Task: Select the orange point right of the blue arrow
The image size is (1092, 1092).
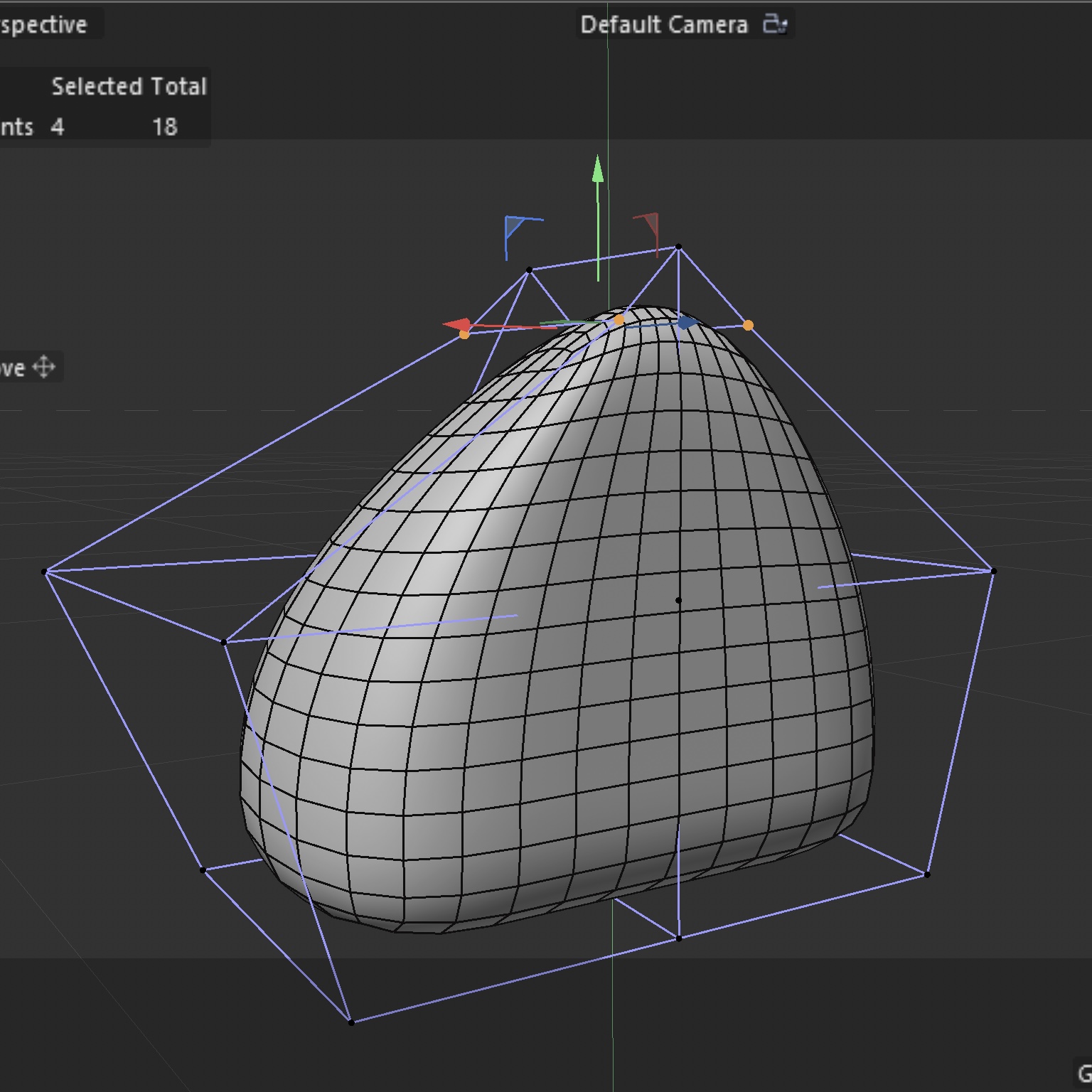Action: (748, 325)
